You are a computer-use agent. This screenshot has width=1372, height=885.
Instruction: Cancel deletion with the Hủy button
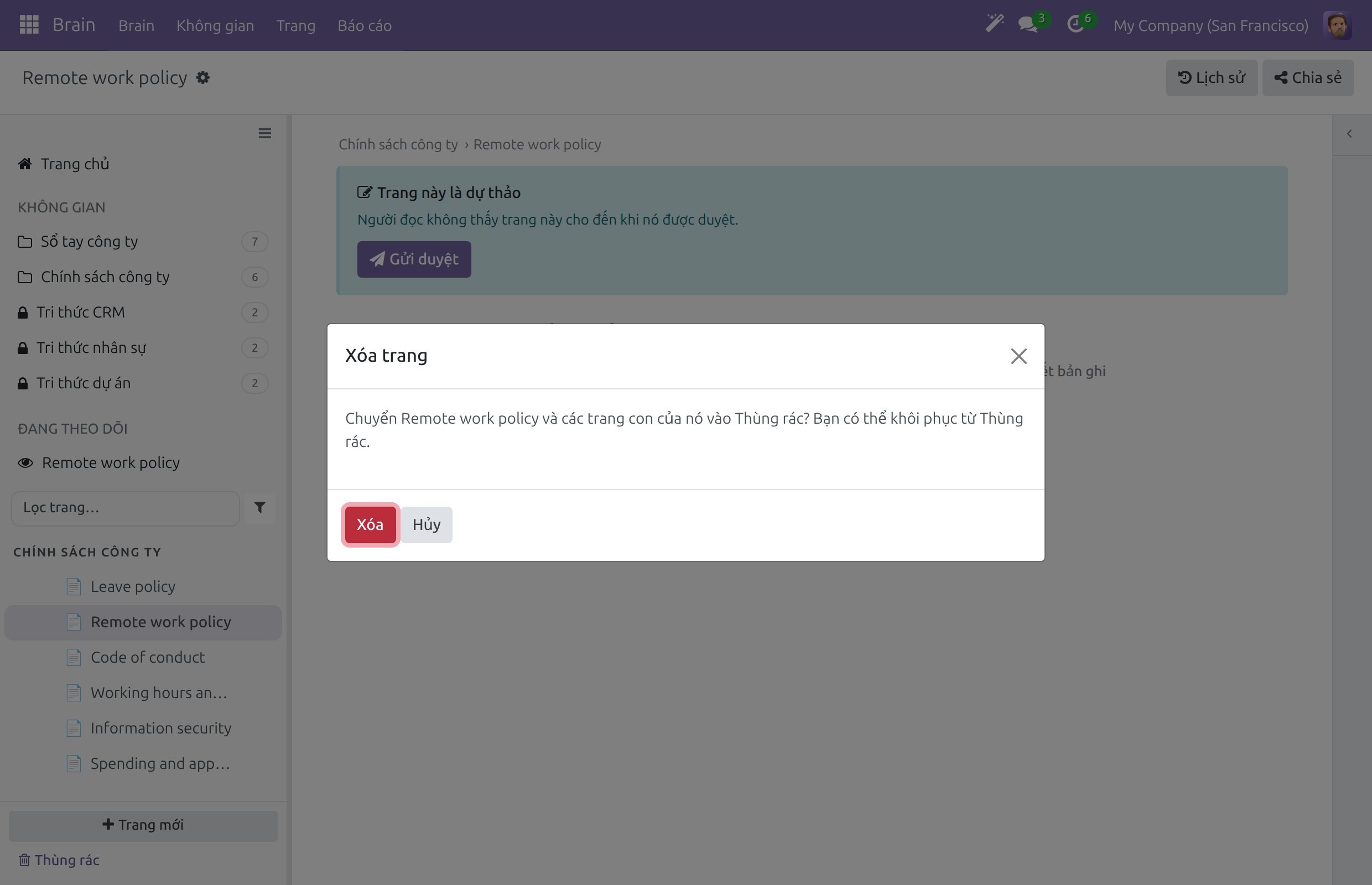pyautogui.click(x=427, y=525)
